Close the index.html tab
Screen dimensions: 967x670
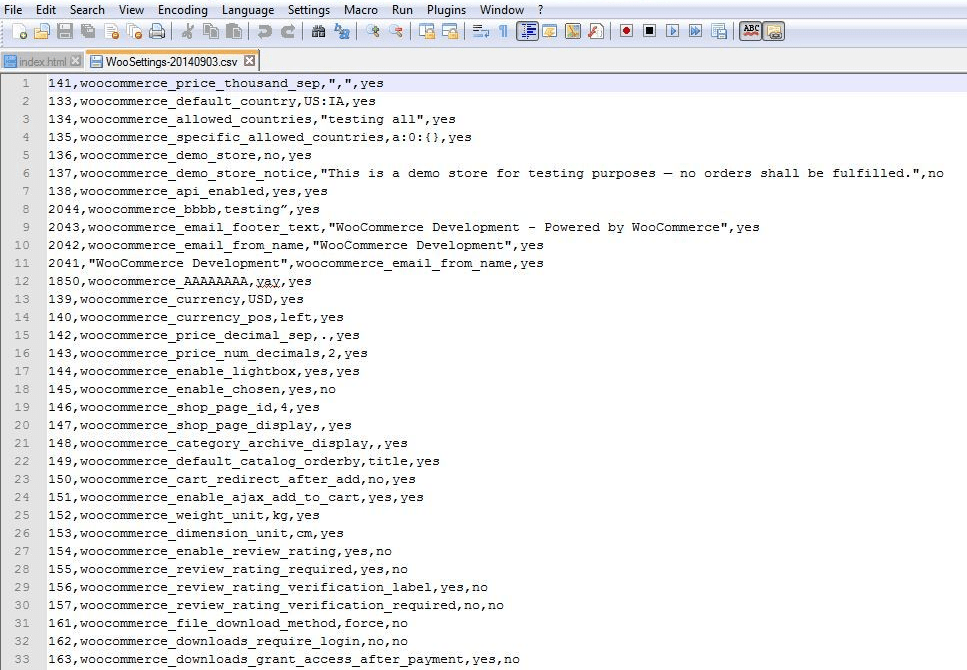click(75, 60)
